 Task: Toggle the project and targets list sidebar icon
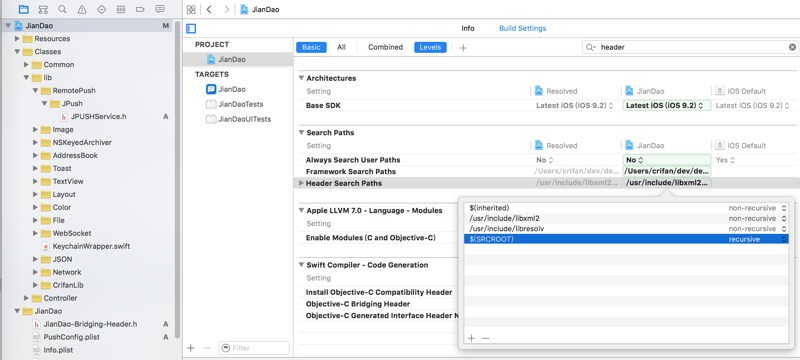tap(191, 29)
